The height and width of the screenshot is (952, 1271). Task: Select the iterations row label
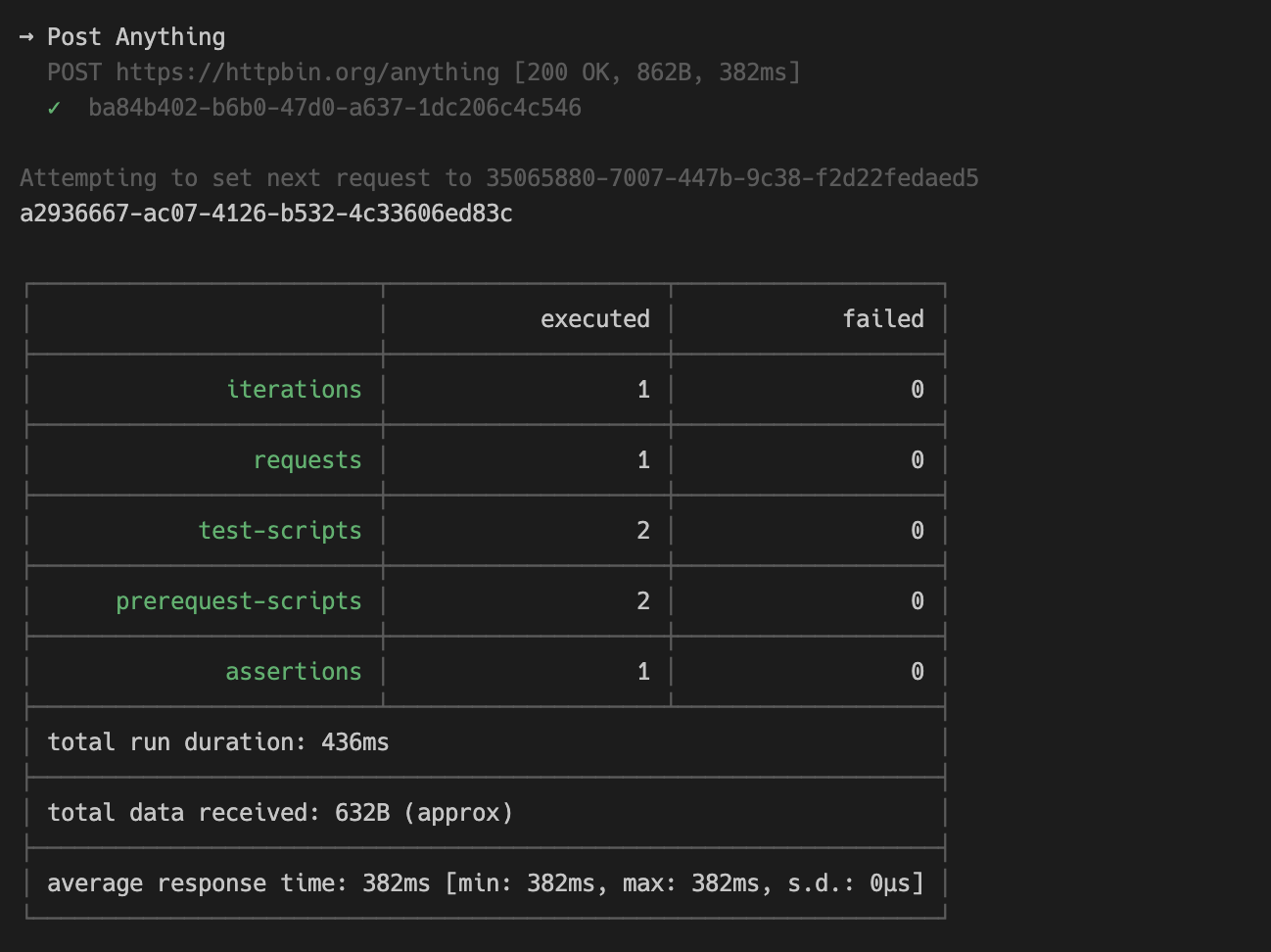click(x=294, y=389)
